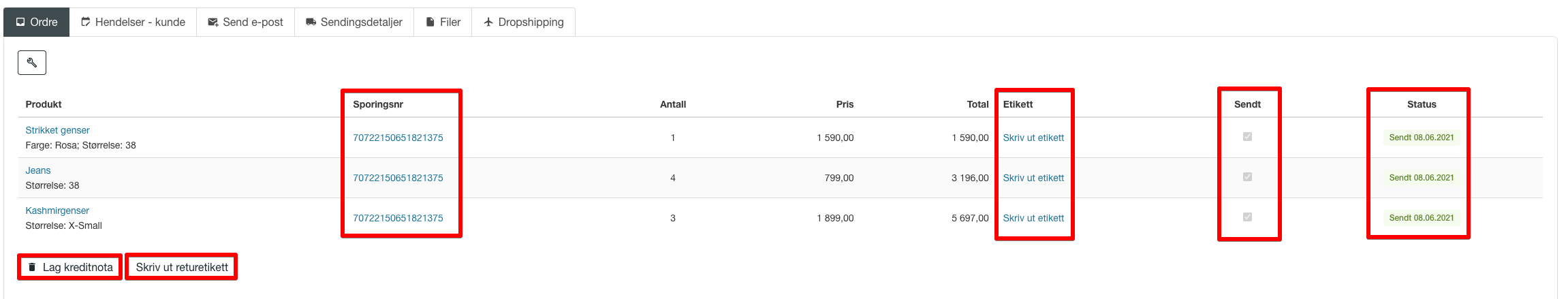Open the Sendingsdetaljer tab
This screenshot has height=299, width=1568.
[354, 22]
